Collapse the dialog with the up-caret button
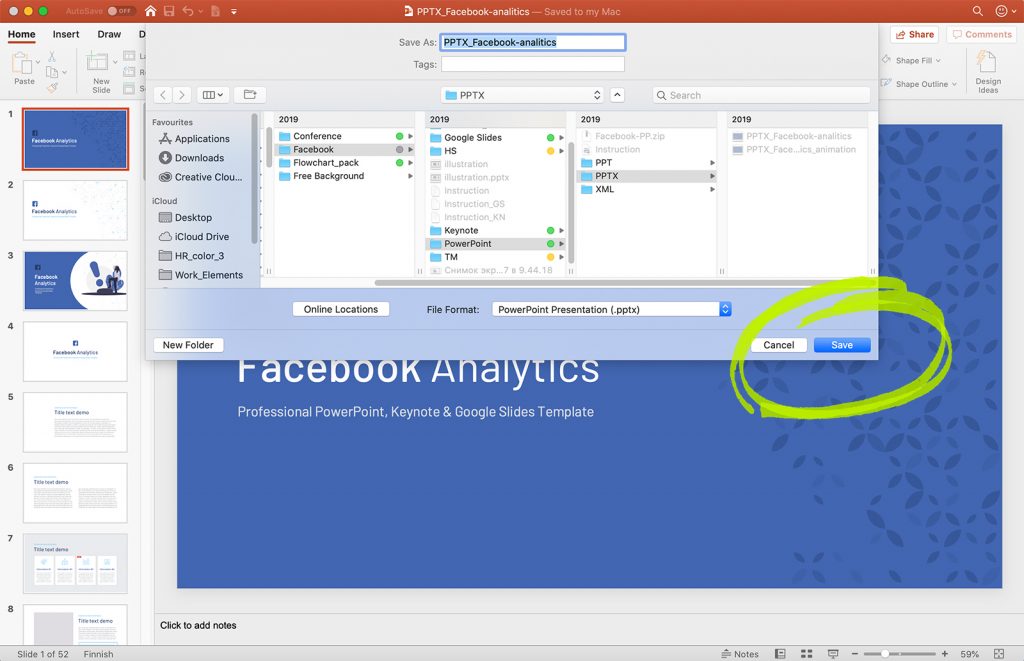1024x661 pixels. point(617,95)
